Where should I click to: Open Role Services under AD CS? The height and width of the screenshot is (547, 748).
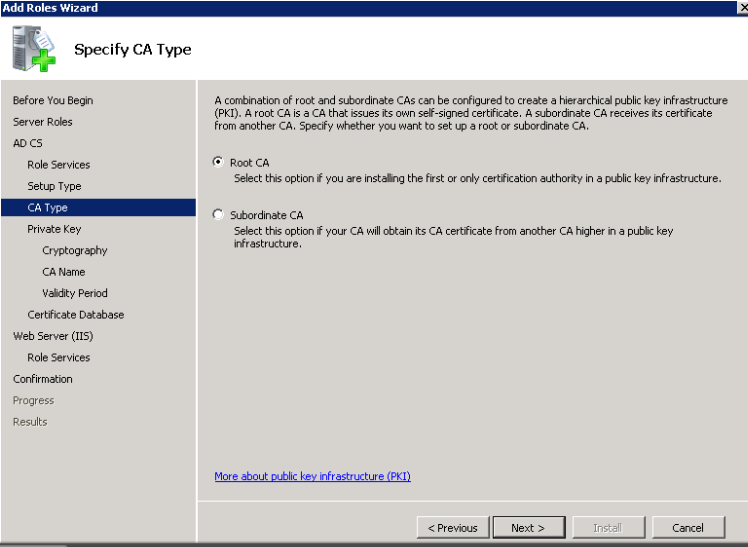click(x=59, y=165)
